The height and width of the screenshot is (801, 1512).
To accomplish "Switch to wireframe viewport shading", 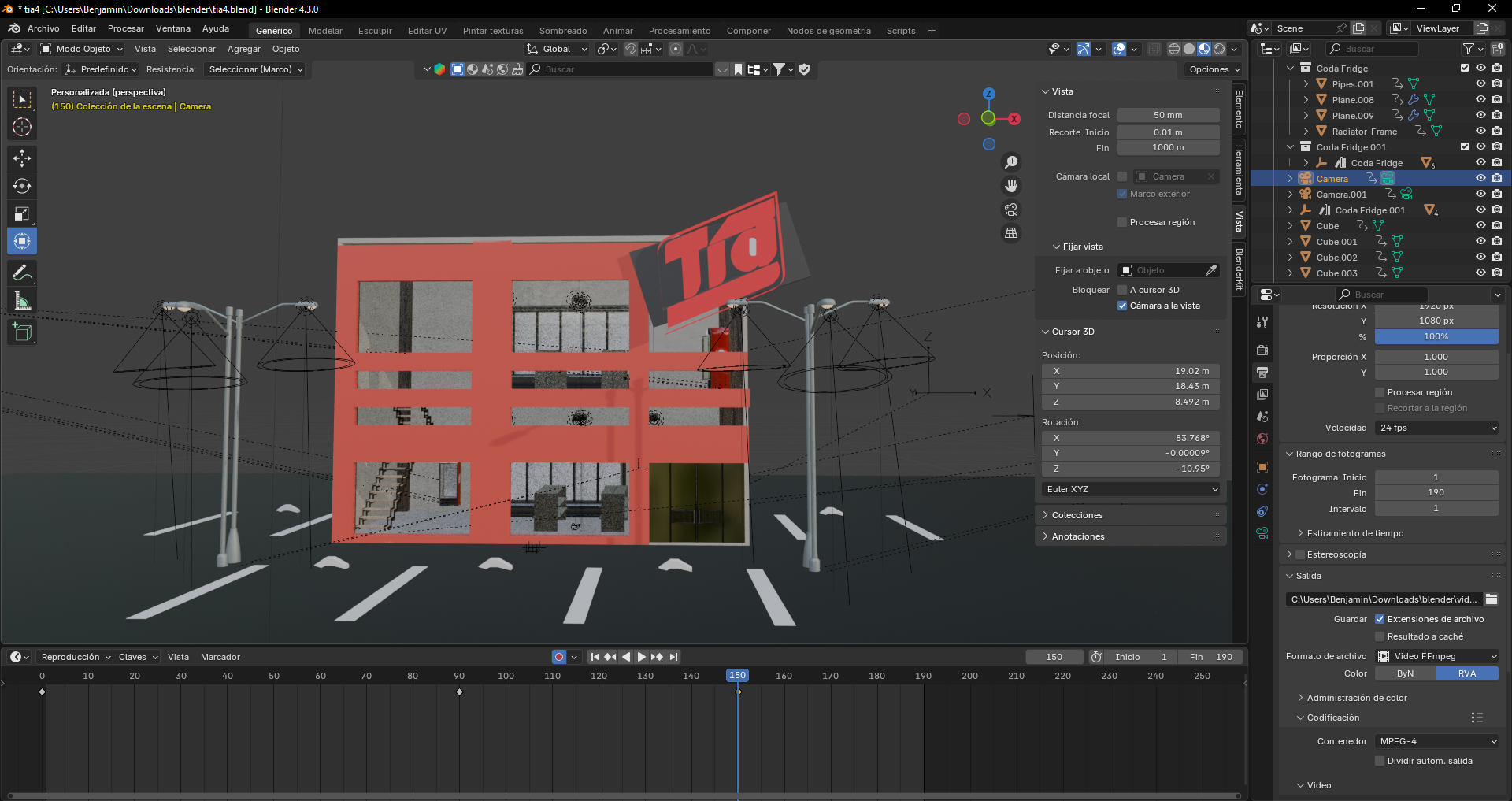I will 1174,49.
